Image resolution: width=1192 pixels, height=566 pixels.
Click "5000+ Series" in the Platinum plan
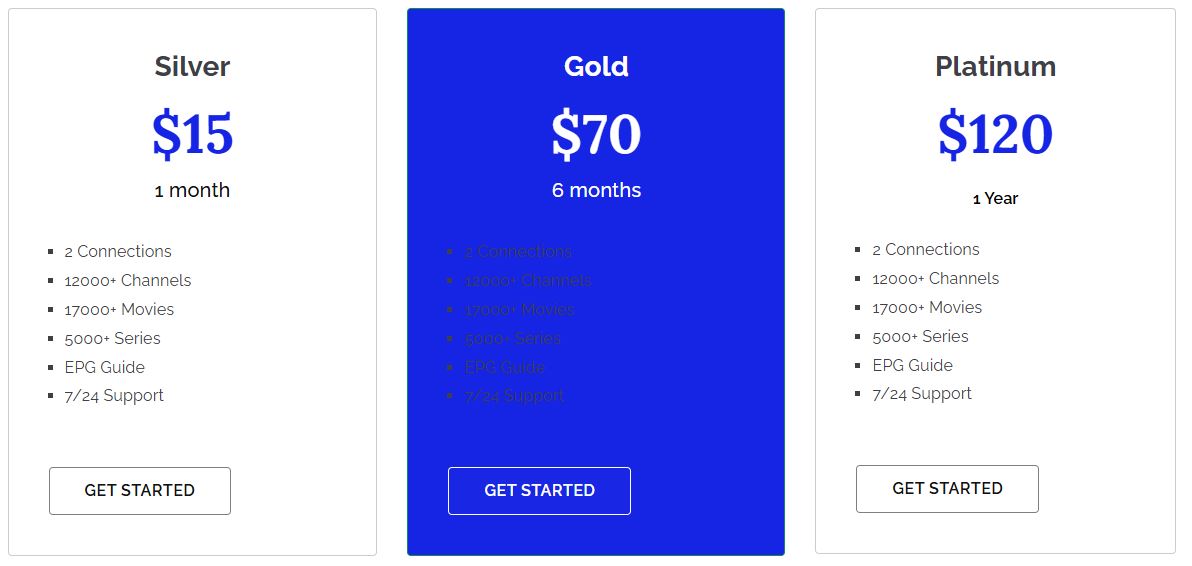920,336
